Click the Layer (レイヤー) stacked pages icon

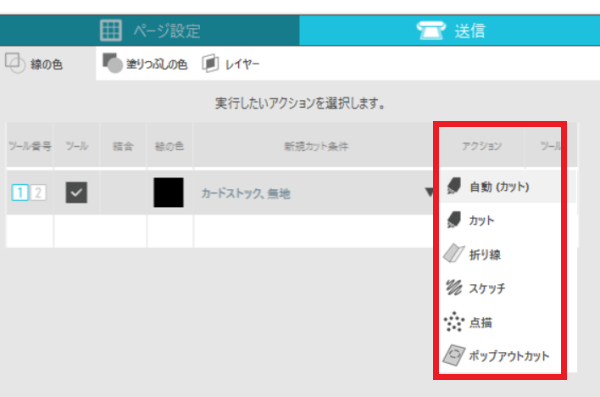[x=210, y=63]
